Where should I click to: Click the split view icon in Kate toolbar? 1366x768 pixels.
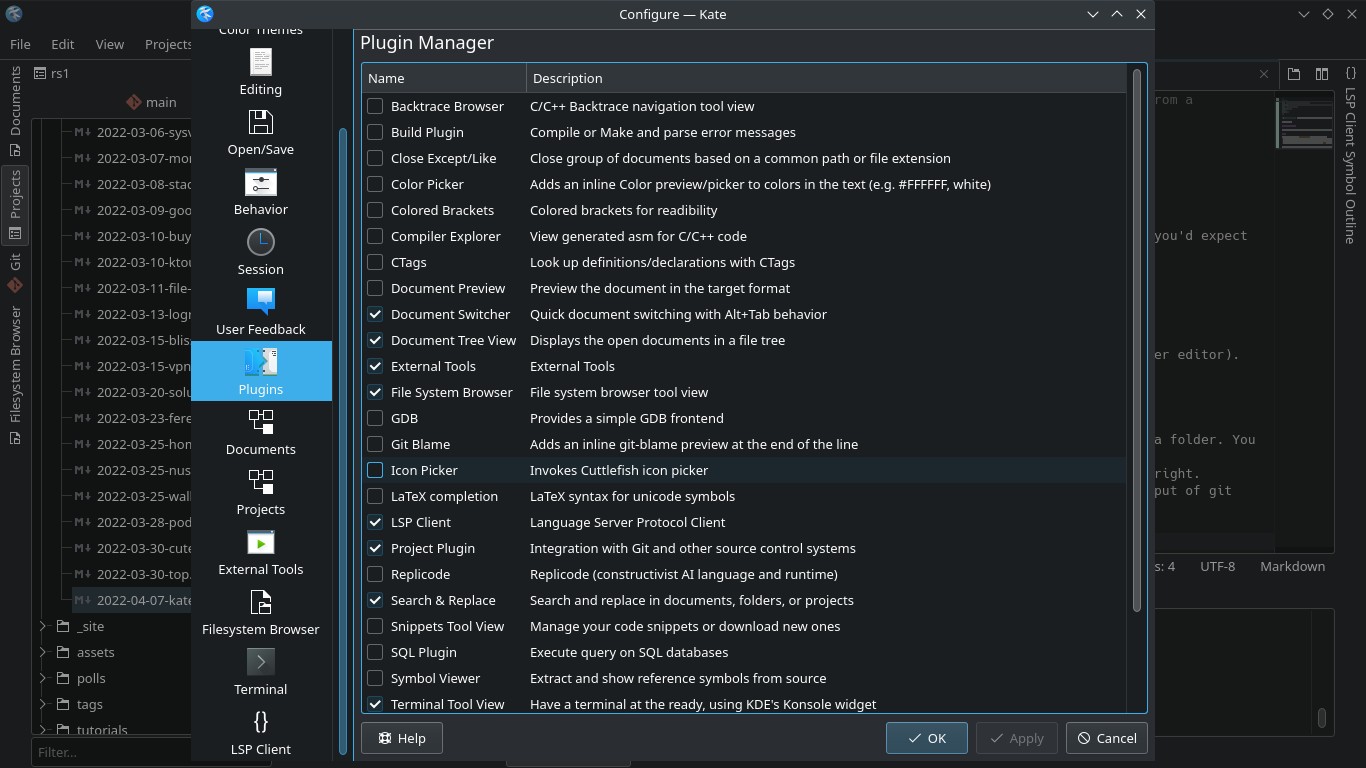pyautogui.click(x=1322, y=73)
